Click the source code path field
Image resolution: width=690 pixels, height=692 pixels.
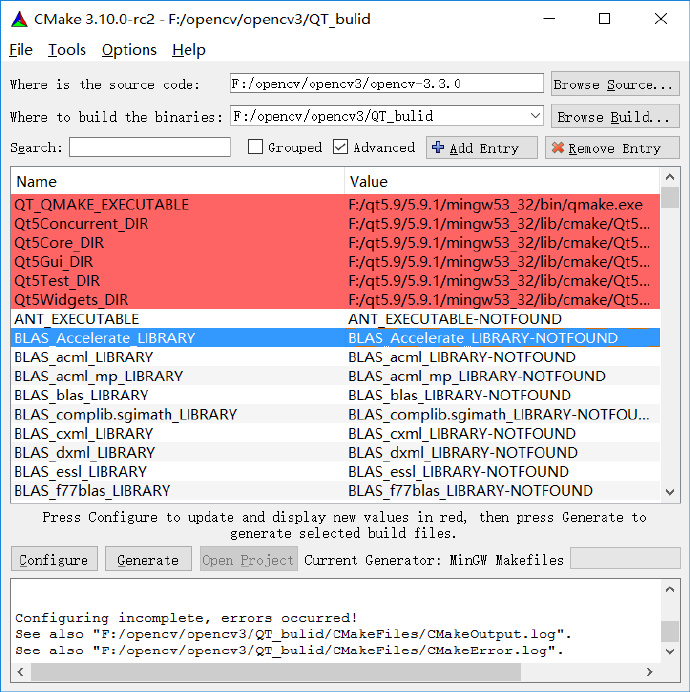pyautogui.click(x=386, y=83)
